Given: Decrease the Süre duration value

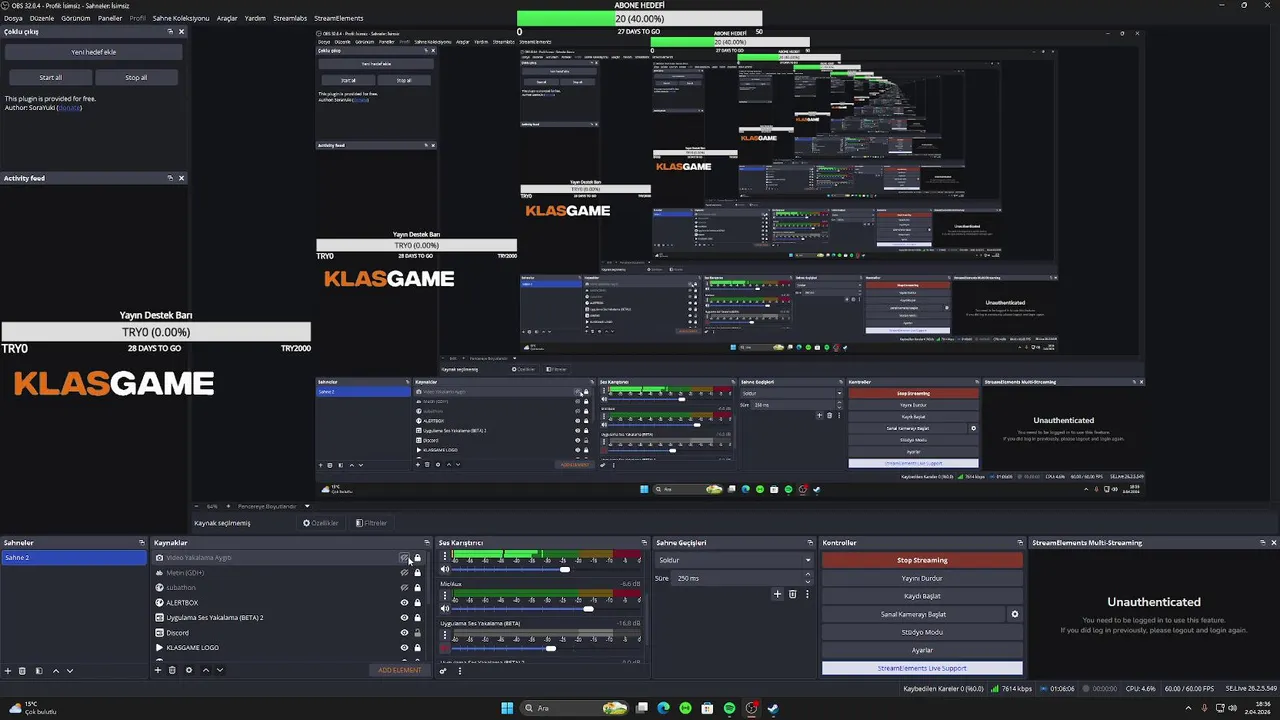Looking at the screenshot, I should 808,581.
